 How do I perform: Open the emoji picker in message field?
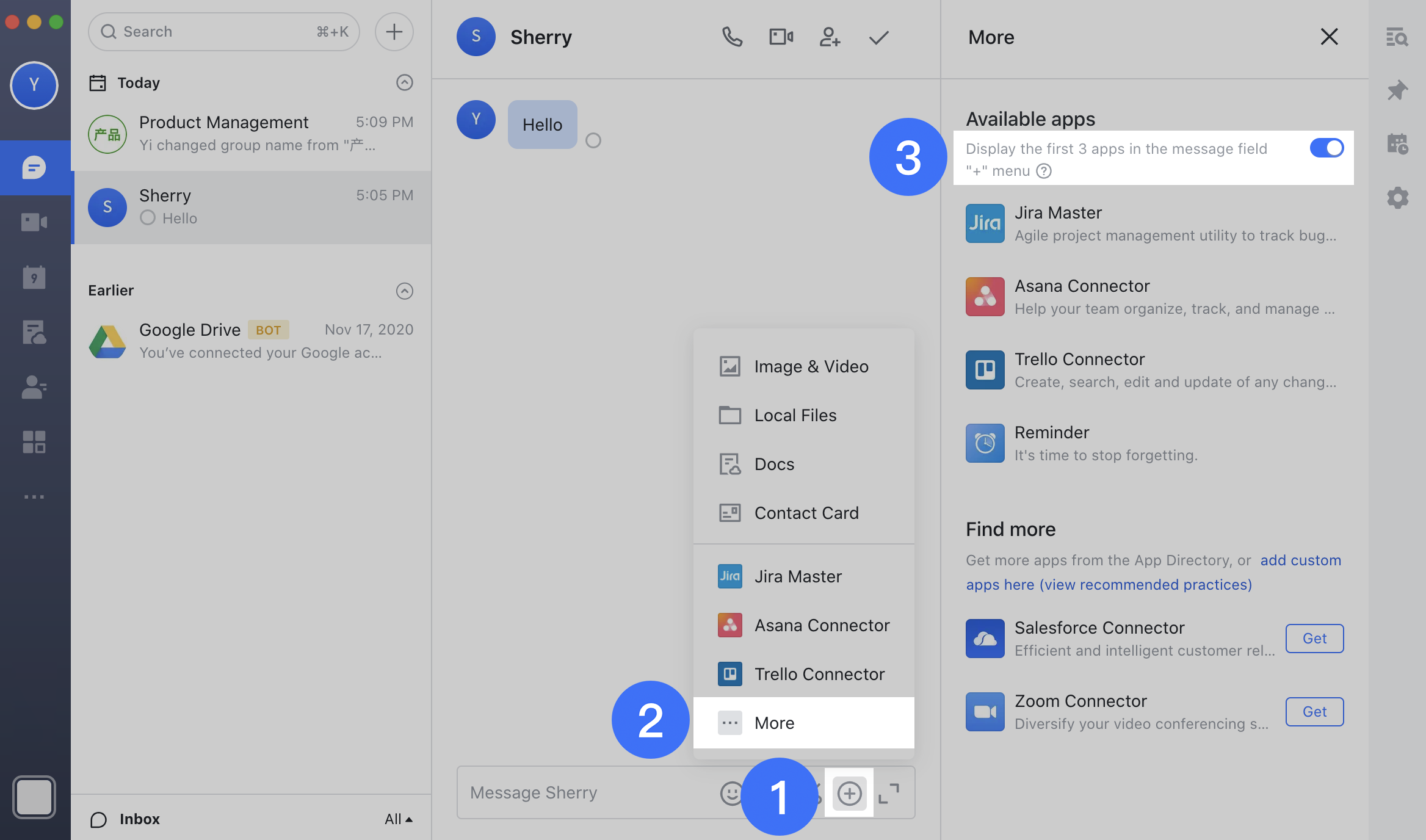pos(731,793)
